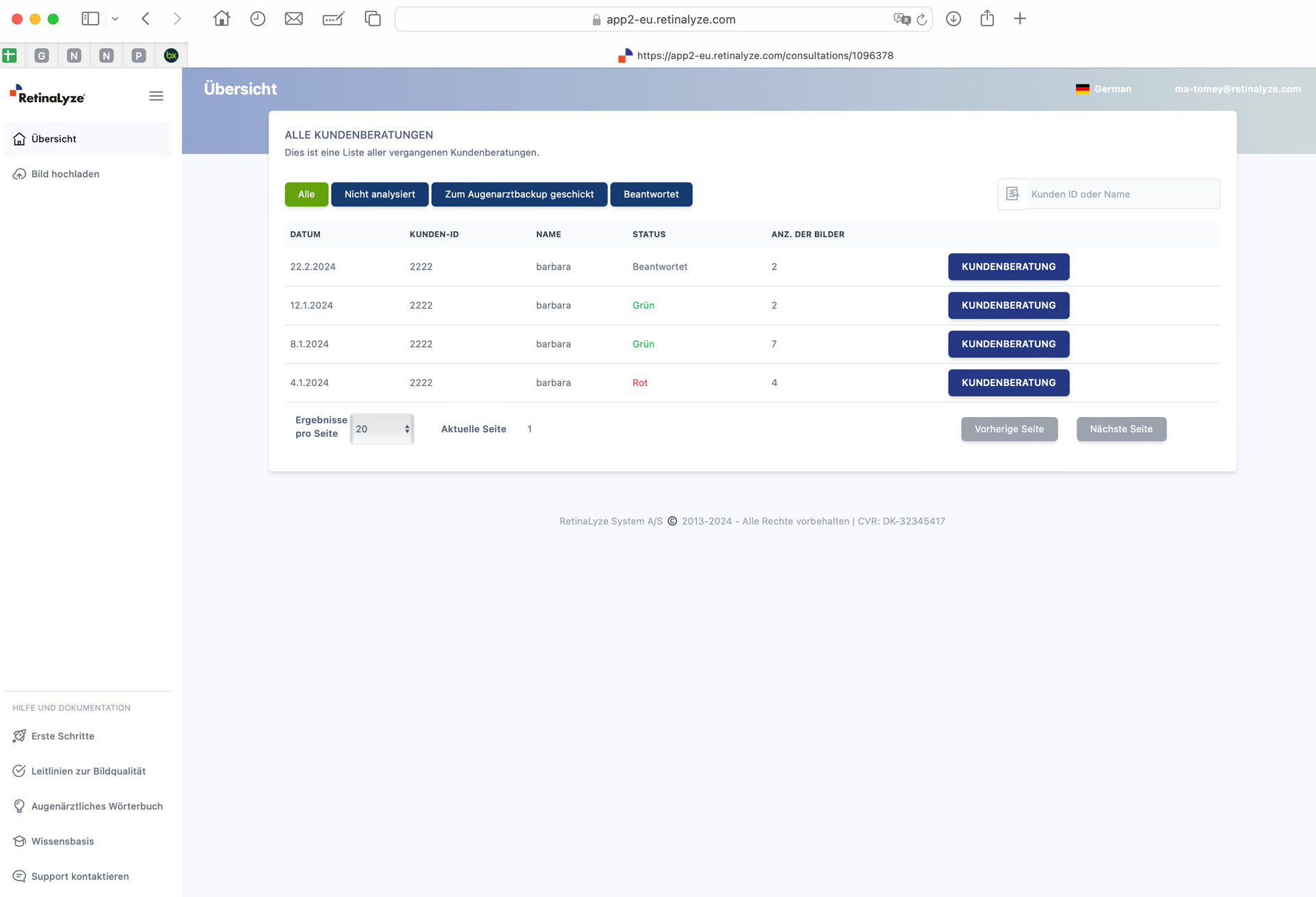
Task: Click Nächste Seite button
Action: [1121, 429]
